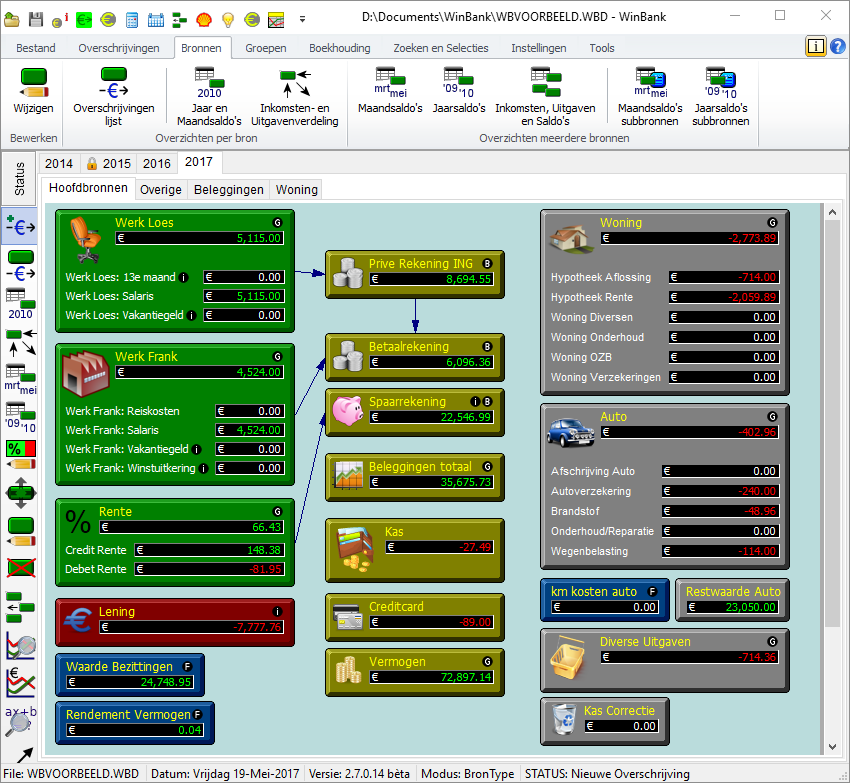Select the four-arrow move source sidebar icon
This screenshot has height=783, width=850.
21,492
